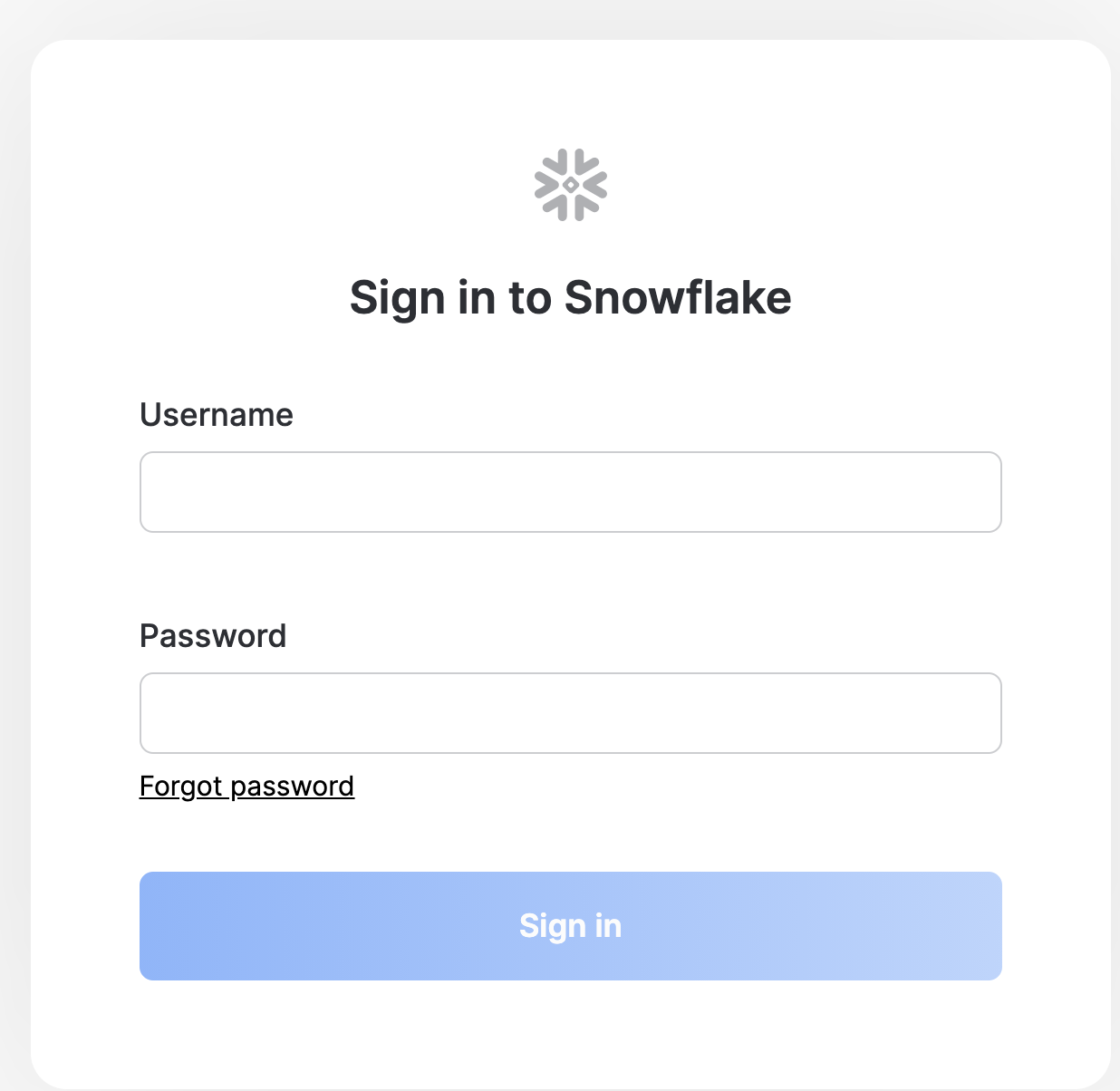Click inside the Username input field
This screenshot has width=1120, height=1091.
[x=571, y=491]
